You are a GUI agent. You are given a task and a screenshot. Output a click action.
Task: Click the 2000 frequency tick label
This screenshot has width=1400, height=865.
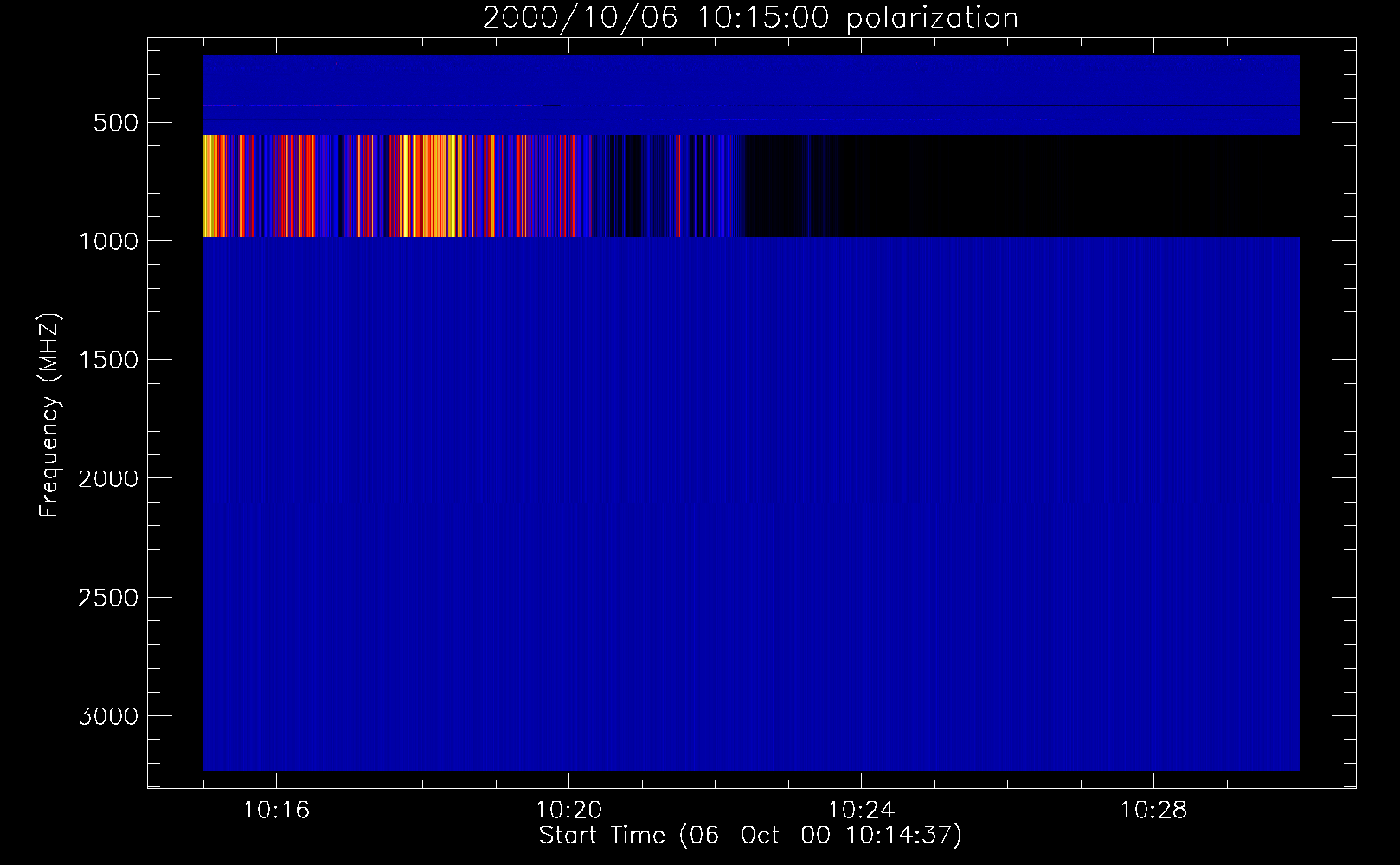pyautogui.click(x=108, y=478)
